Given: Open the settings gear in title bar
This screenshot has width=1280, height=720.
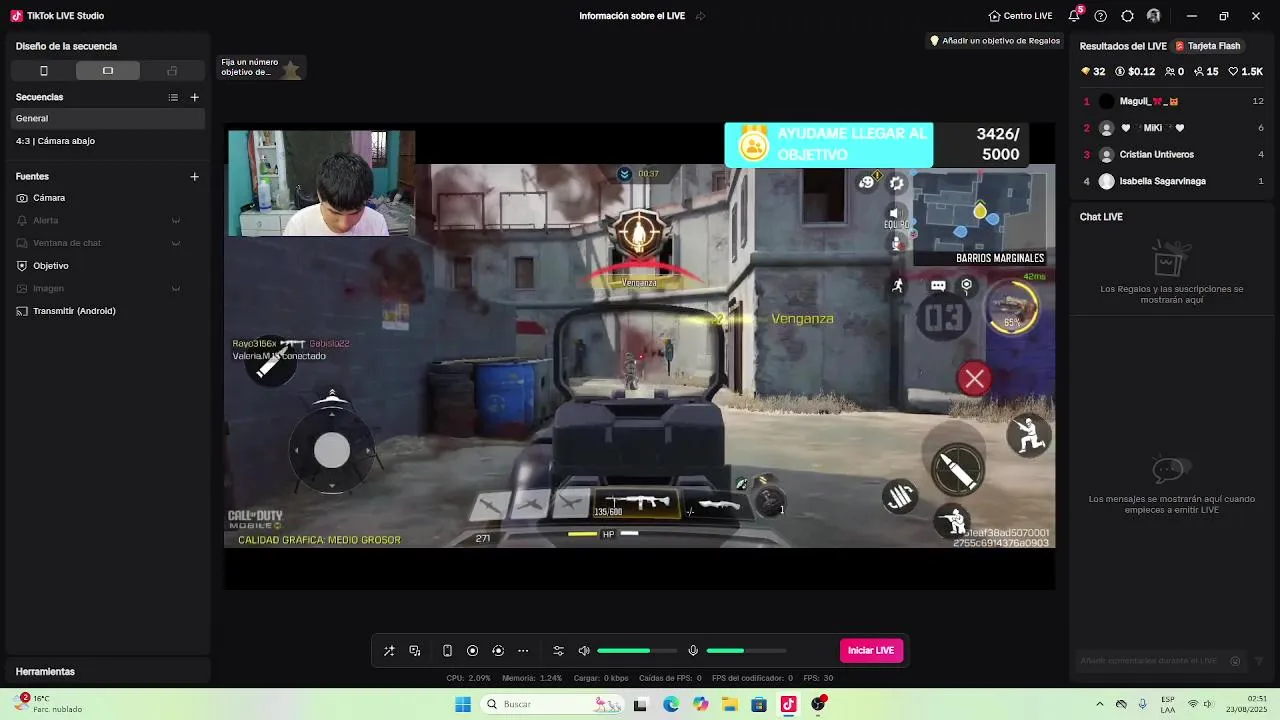Looking at the screenshot, I should click(1127, 16).
